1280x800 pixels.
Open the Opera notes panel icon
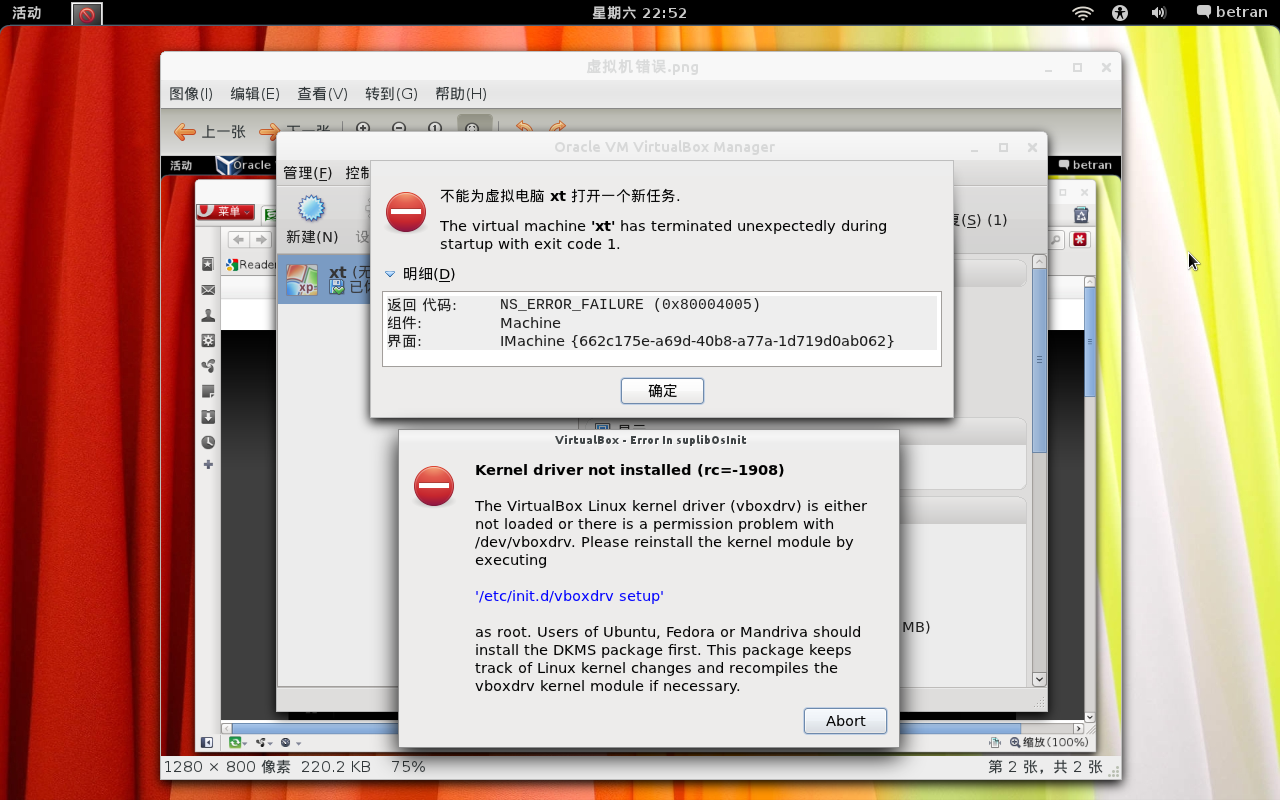(x=208, y=391)
